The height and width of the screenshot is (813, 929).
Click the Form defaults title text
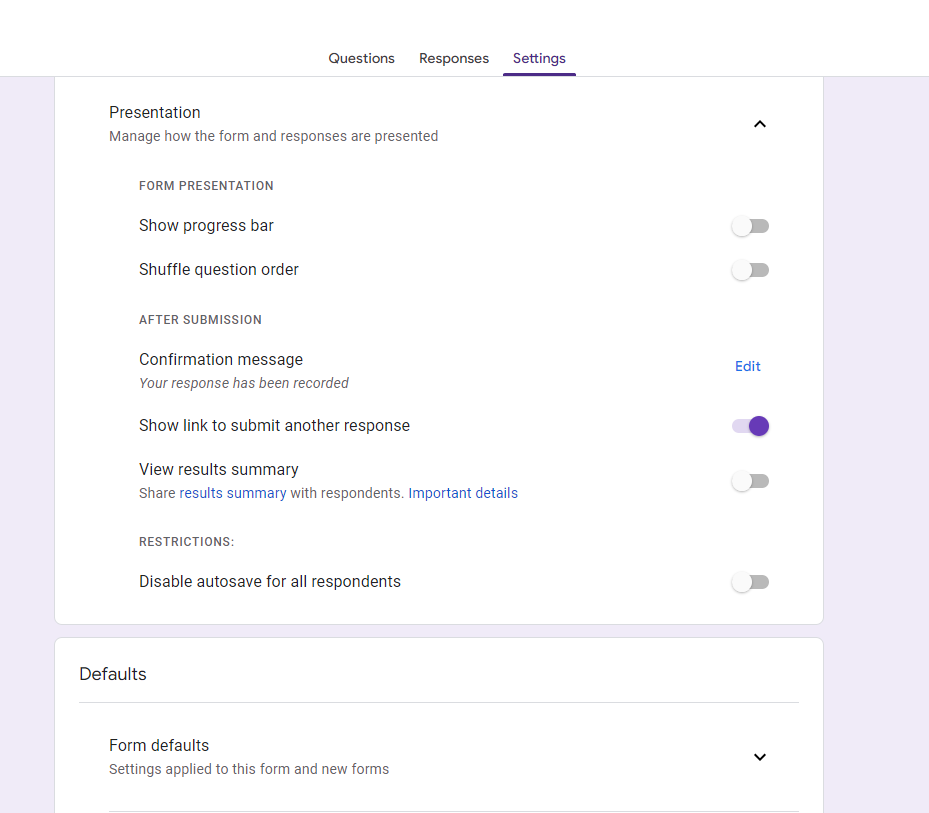coord(159,745)
